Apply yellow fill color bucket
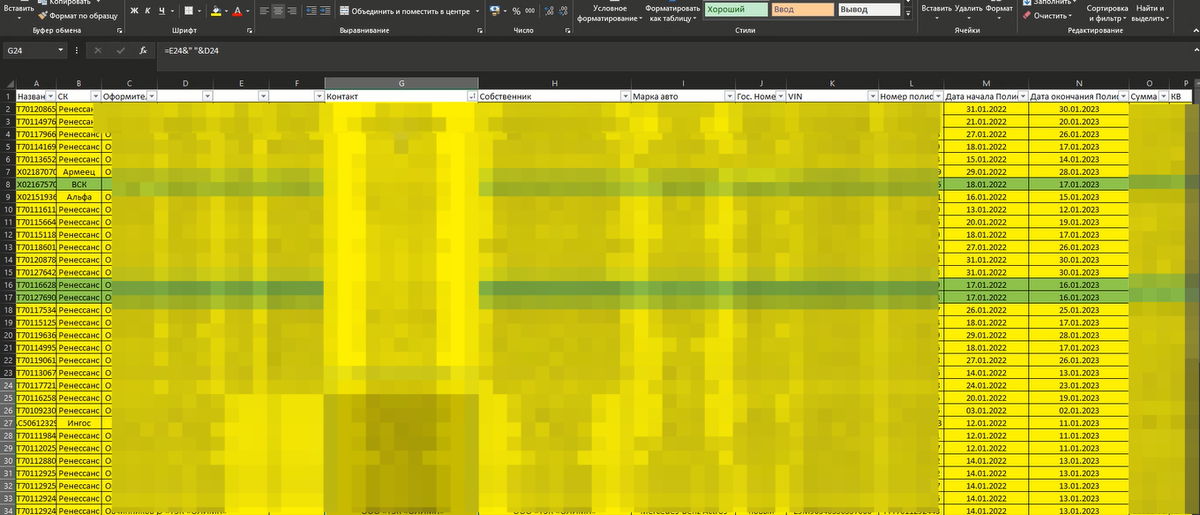Viewport: 1200px width, 515px height. pyautogui.click(x=216, y=11)
